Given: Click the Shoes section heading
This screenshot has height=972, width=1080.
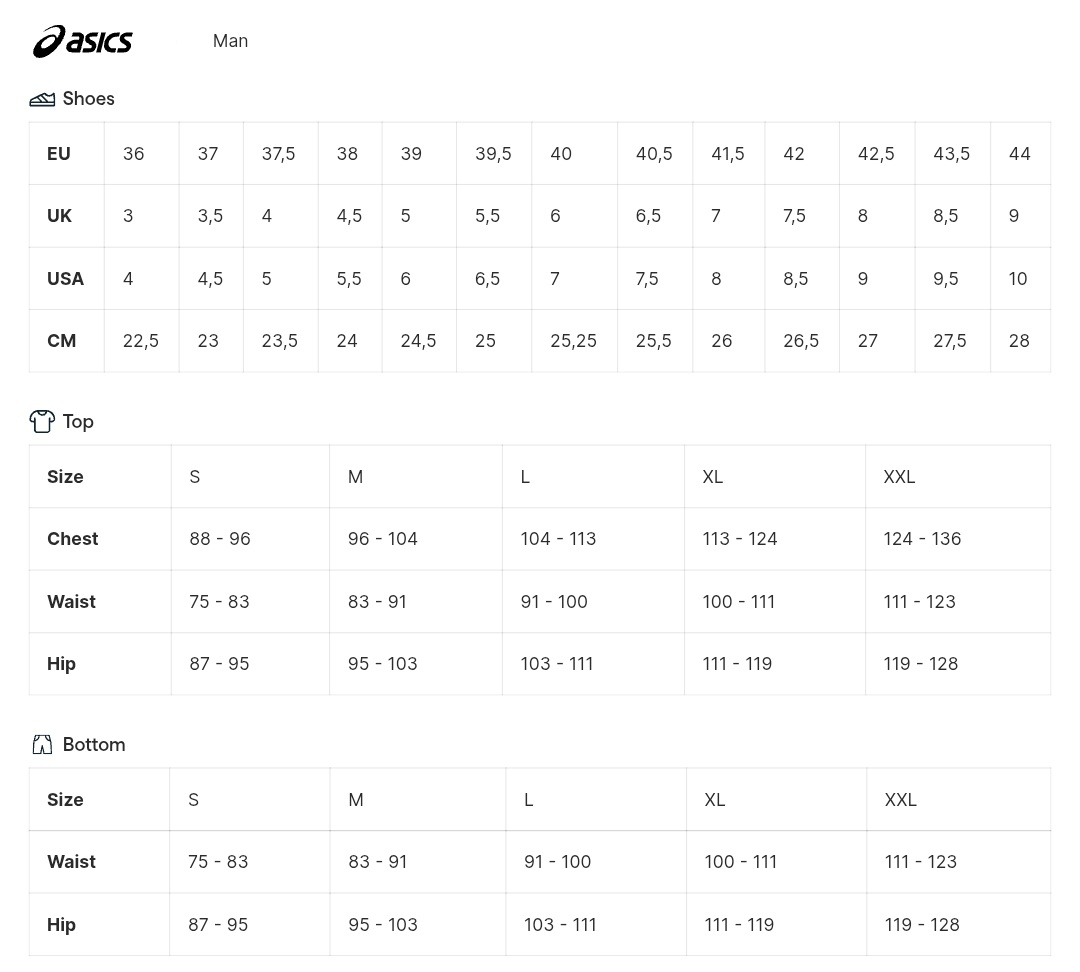Looking at the screenshot, I should pos(88,99).
